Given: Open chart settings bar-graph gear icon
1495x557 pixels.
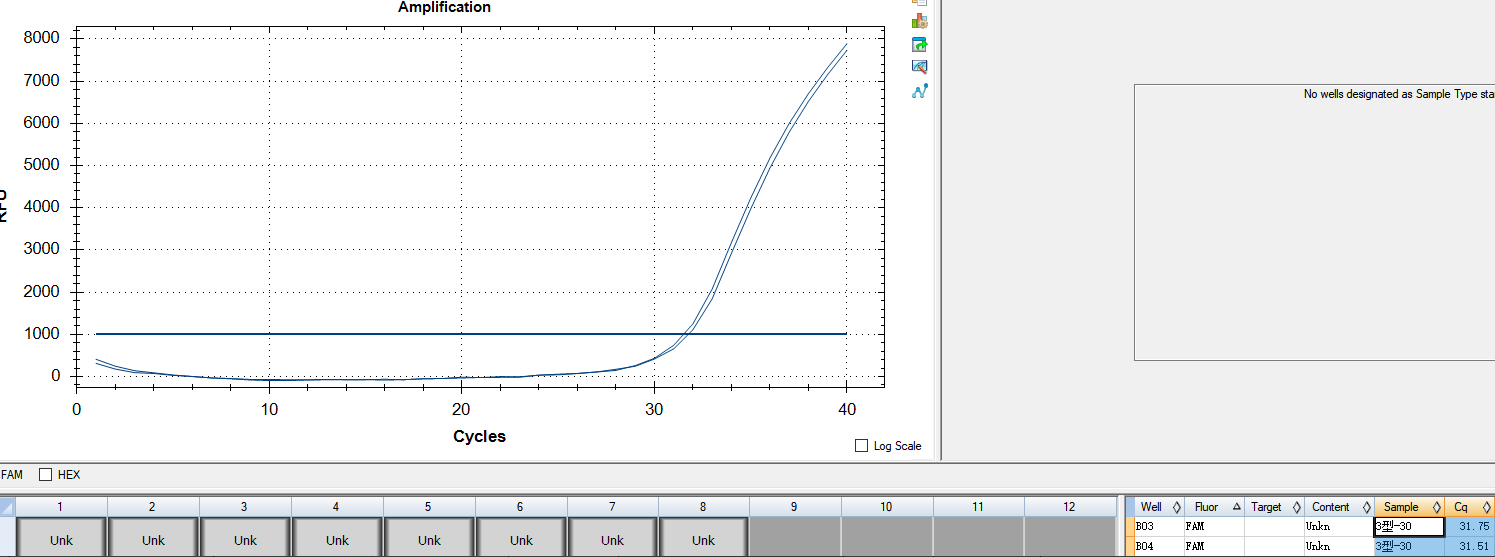Looking at the screenshot, I should [x=920, y=21].
